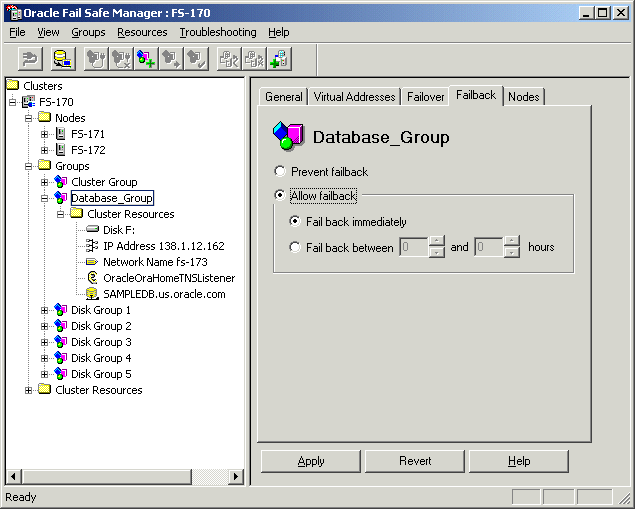Open the Help menu
The width and height of the screenshot is (635, 509).
point(279,32)
